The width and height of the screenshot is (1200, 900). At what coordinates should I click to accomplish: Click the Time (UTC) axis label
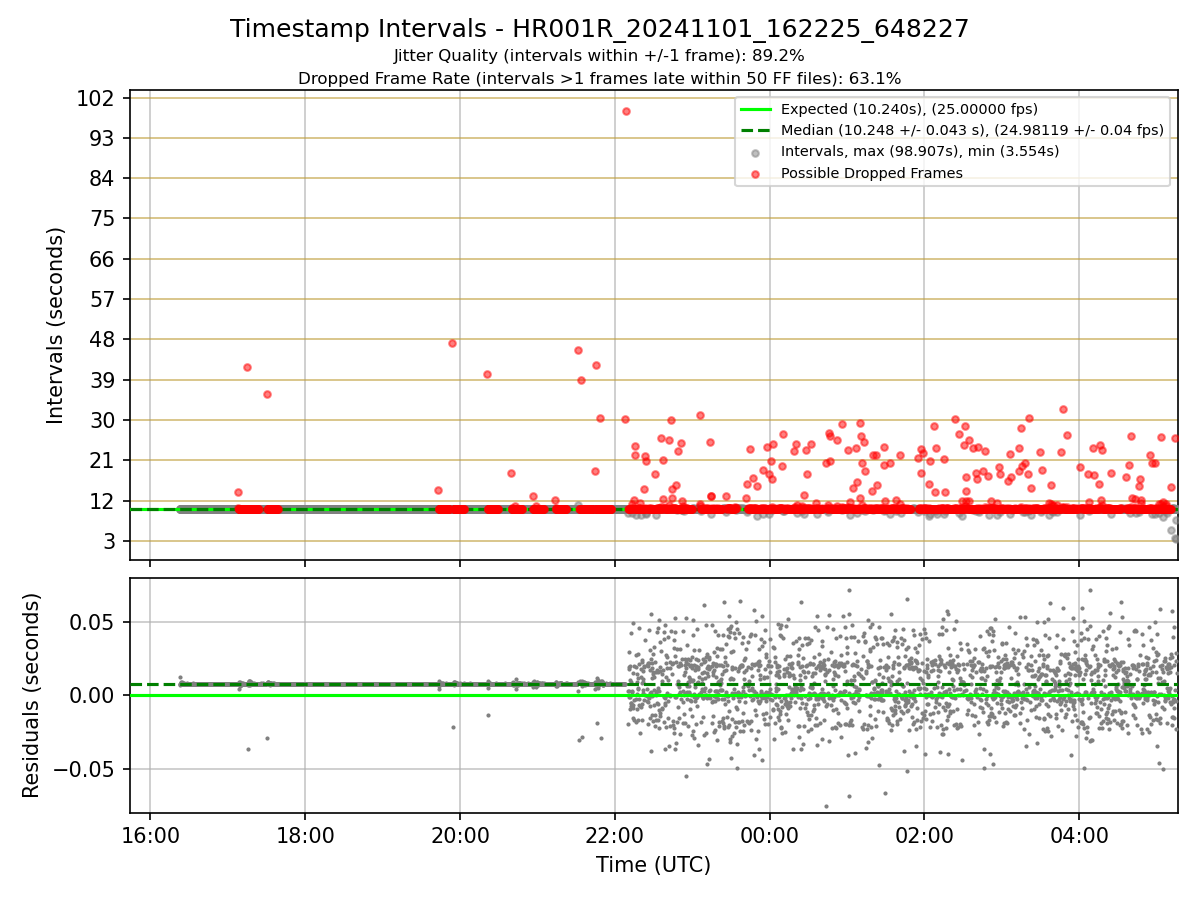[x=653, y=865]
